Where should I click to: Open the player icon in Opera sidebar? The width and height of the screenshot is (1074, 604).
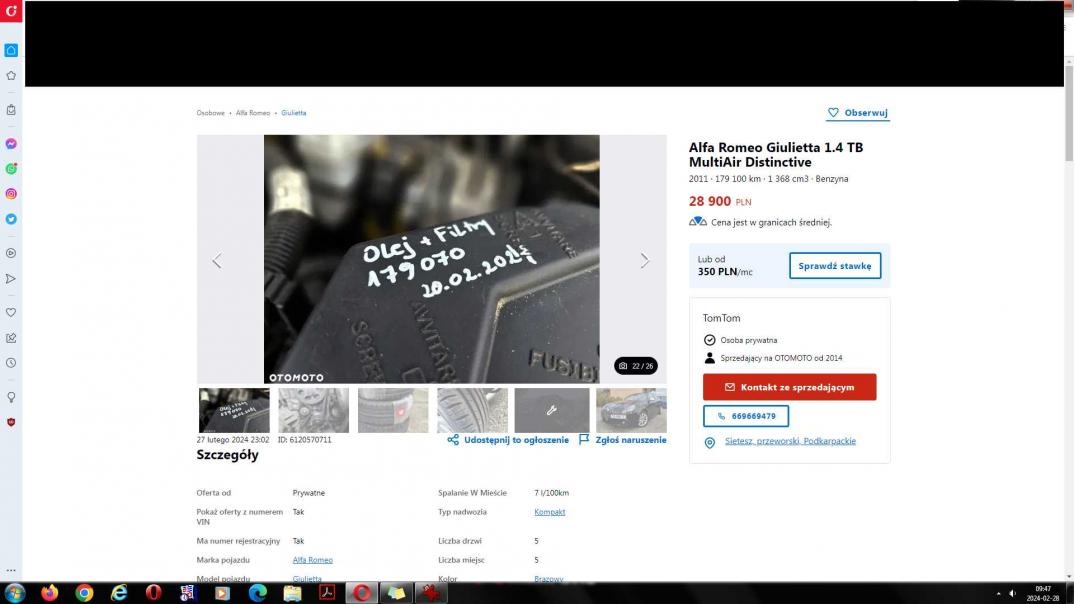coord(11,253)
